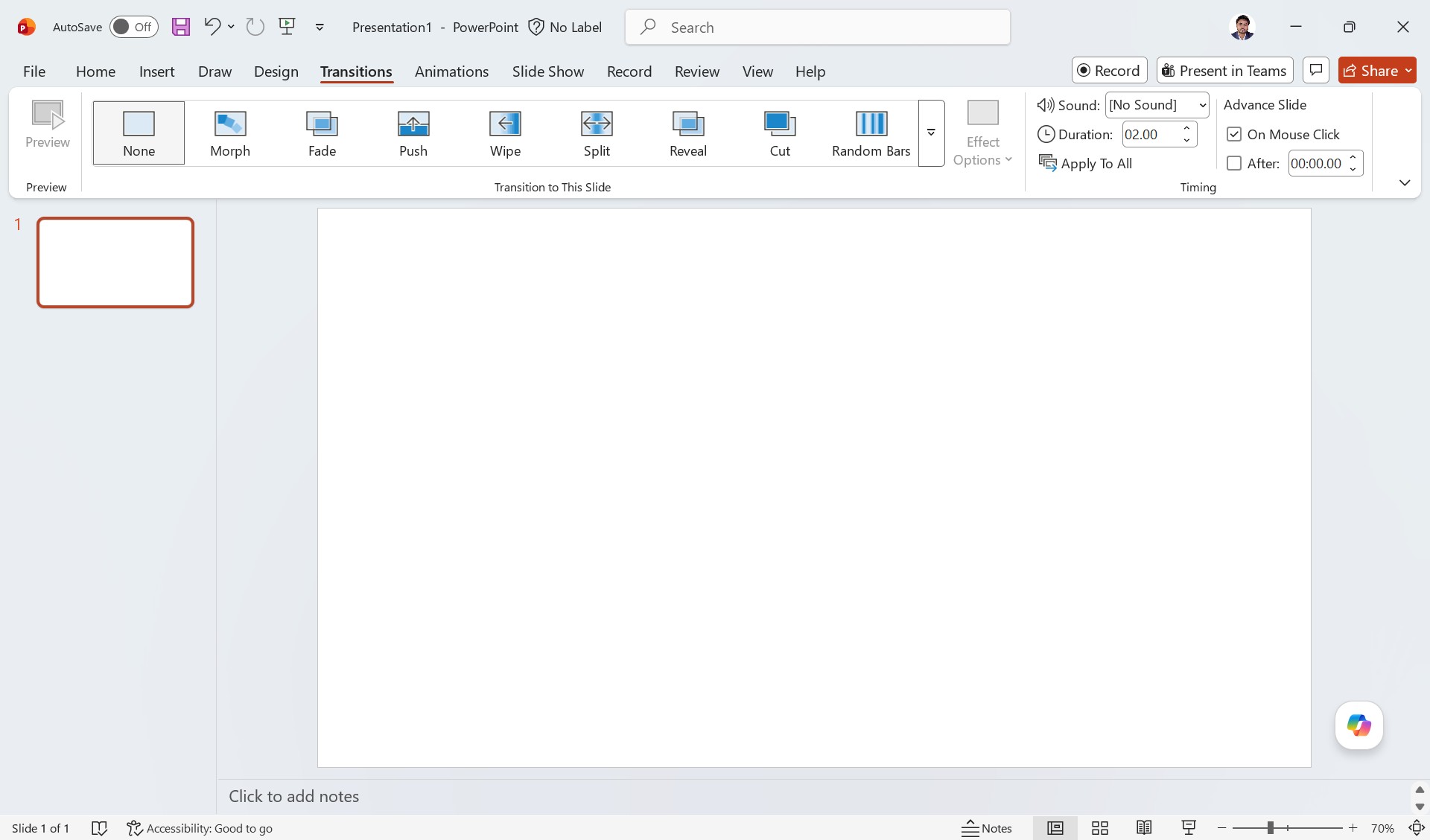Select the None transition
Image resolution: width=1430 pixels, height=840 pixels.
coord(139,133)
